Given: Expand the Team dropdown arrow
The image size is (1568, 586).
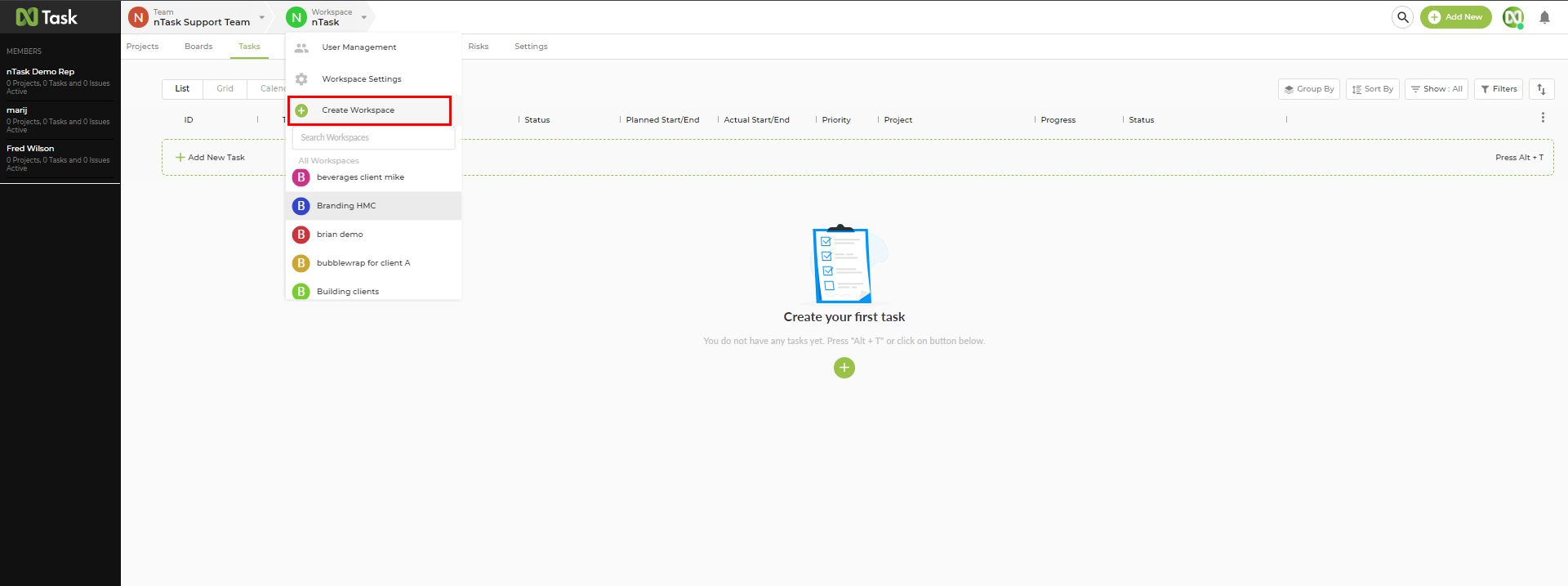Looking at the screenshot, I should pos(262,17).
